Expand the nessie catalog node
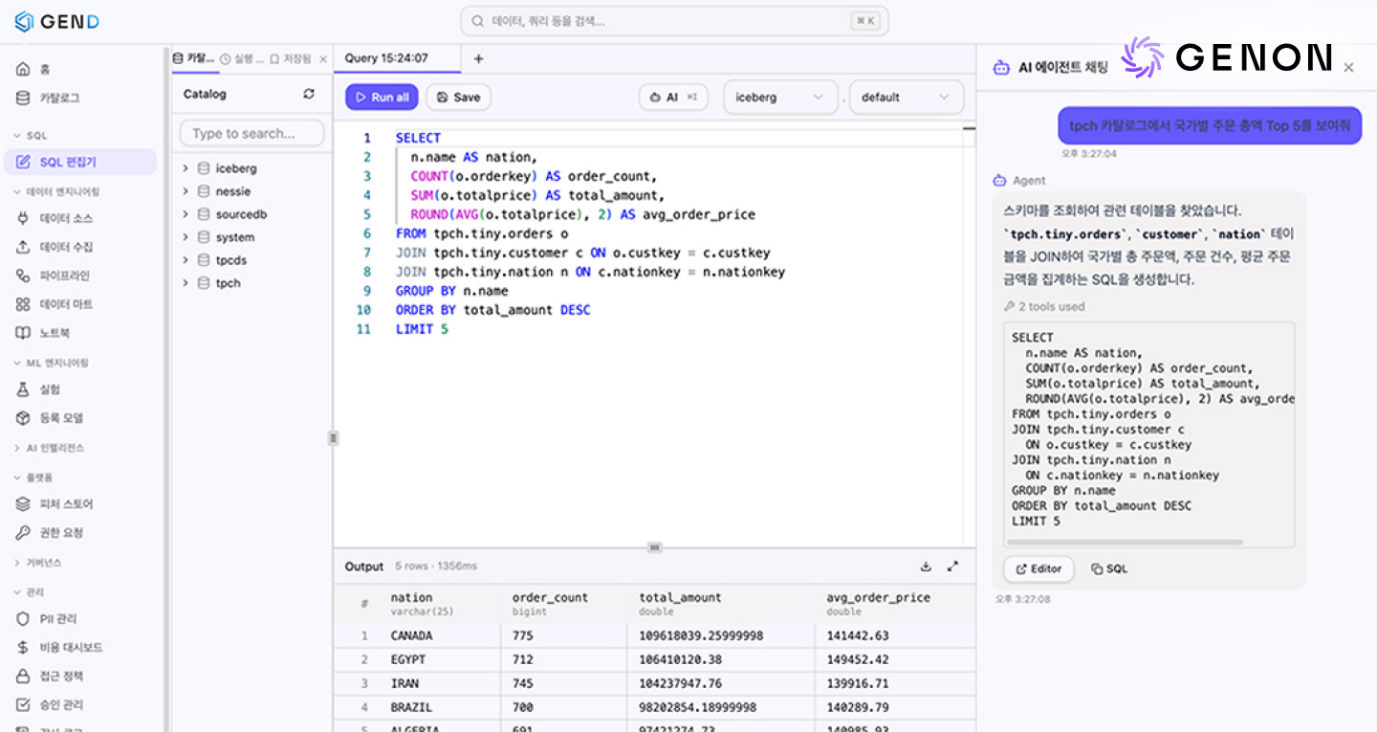Viewport: 1377px width, 732px height. click(185, 191)
